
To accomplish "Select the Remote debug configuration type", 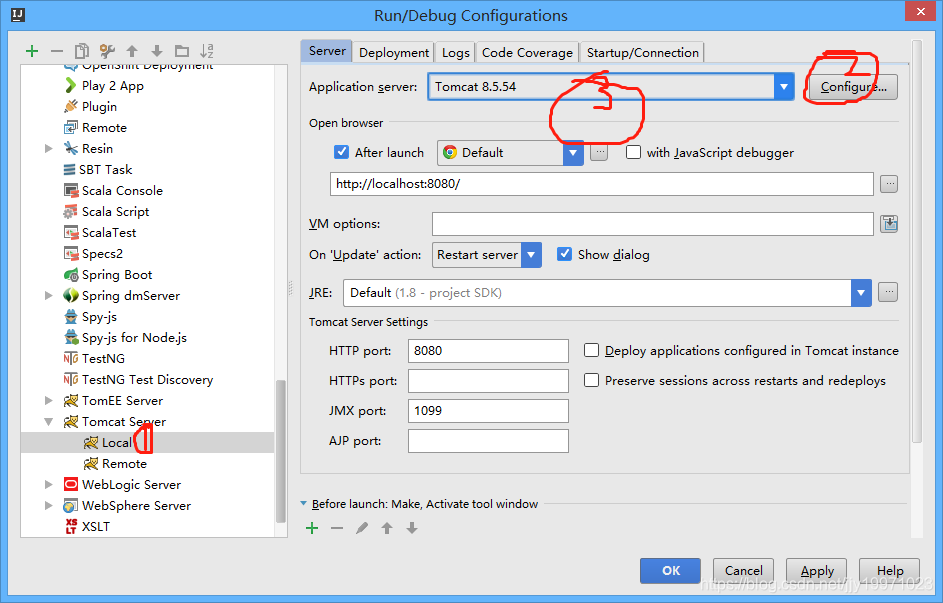I will (104, 127).
